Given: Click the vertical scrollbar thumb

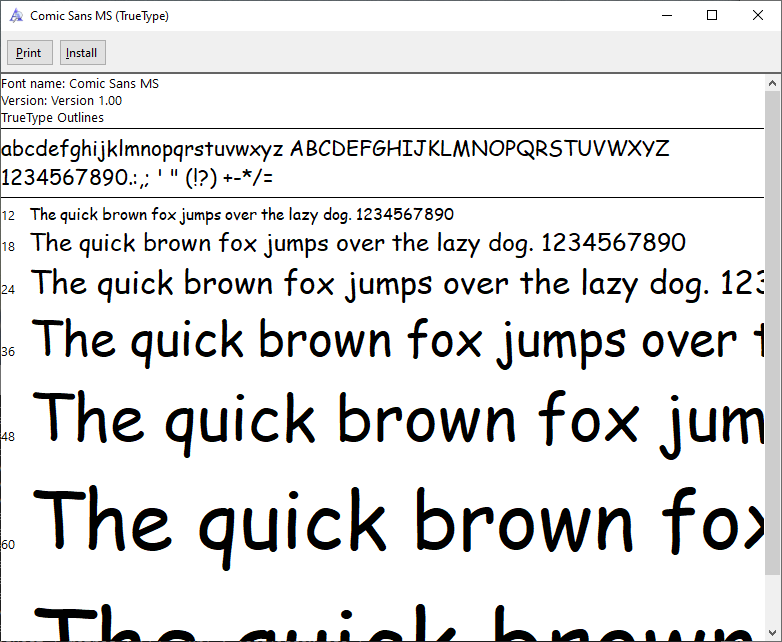Looking at the screenshot, I should 773,333.
